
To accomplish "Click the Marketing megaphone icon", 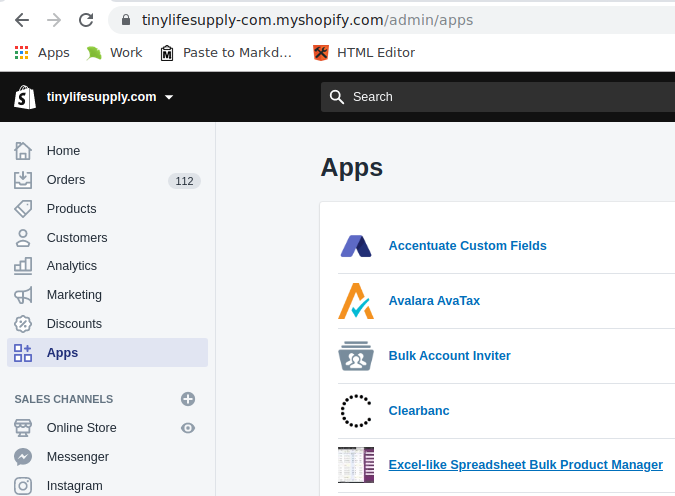I will click(23, 295).
